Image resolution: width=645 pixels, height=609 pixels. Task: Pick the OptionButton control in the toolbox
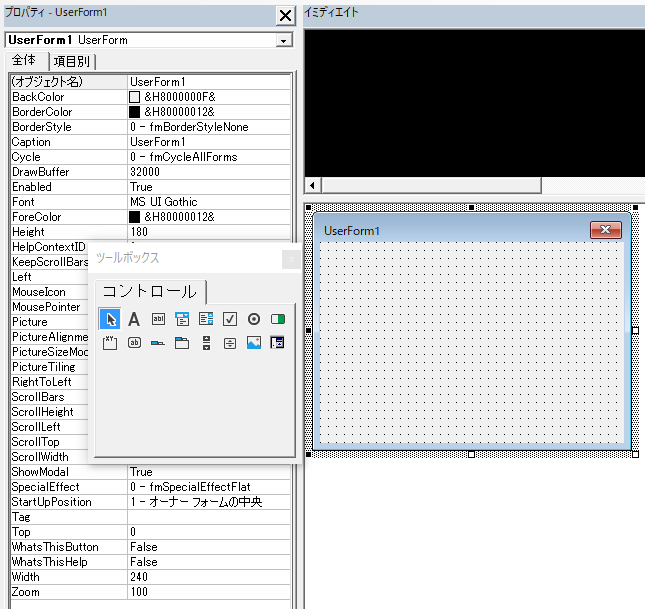(x=254, y=319)
